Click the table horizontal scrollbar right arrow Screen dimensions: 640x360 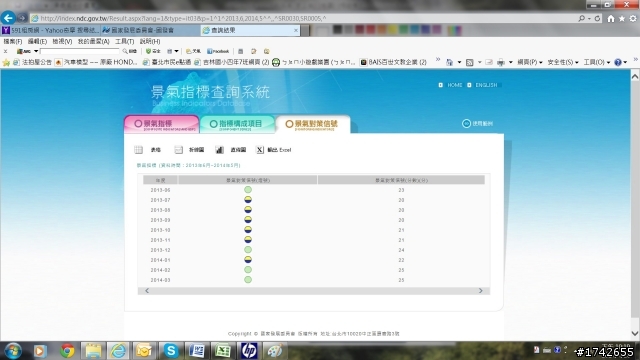tap(480, 291)
